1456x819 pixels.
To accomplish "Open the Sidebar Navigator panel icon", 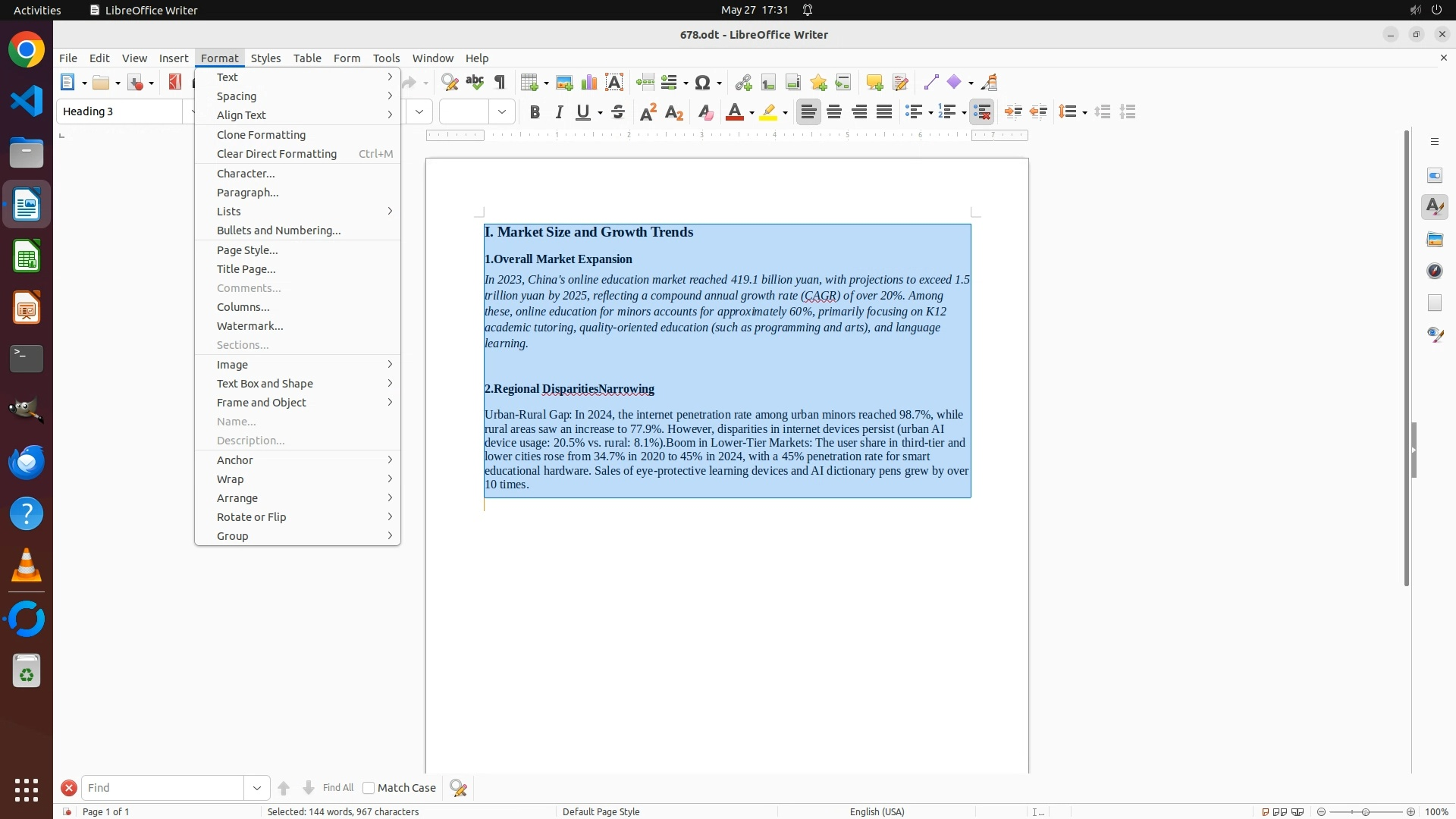I will coord(1435,271).
